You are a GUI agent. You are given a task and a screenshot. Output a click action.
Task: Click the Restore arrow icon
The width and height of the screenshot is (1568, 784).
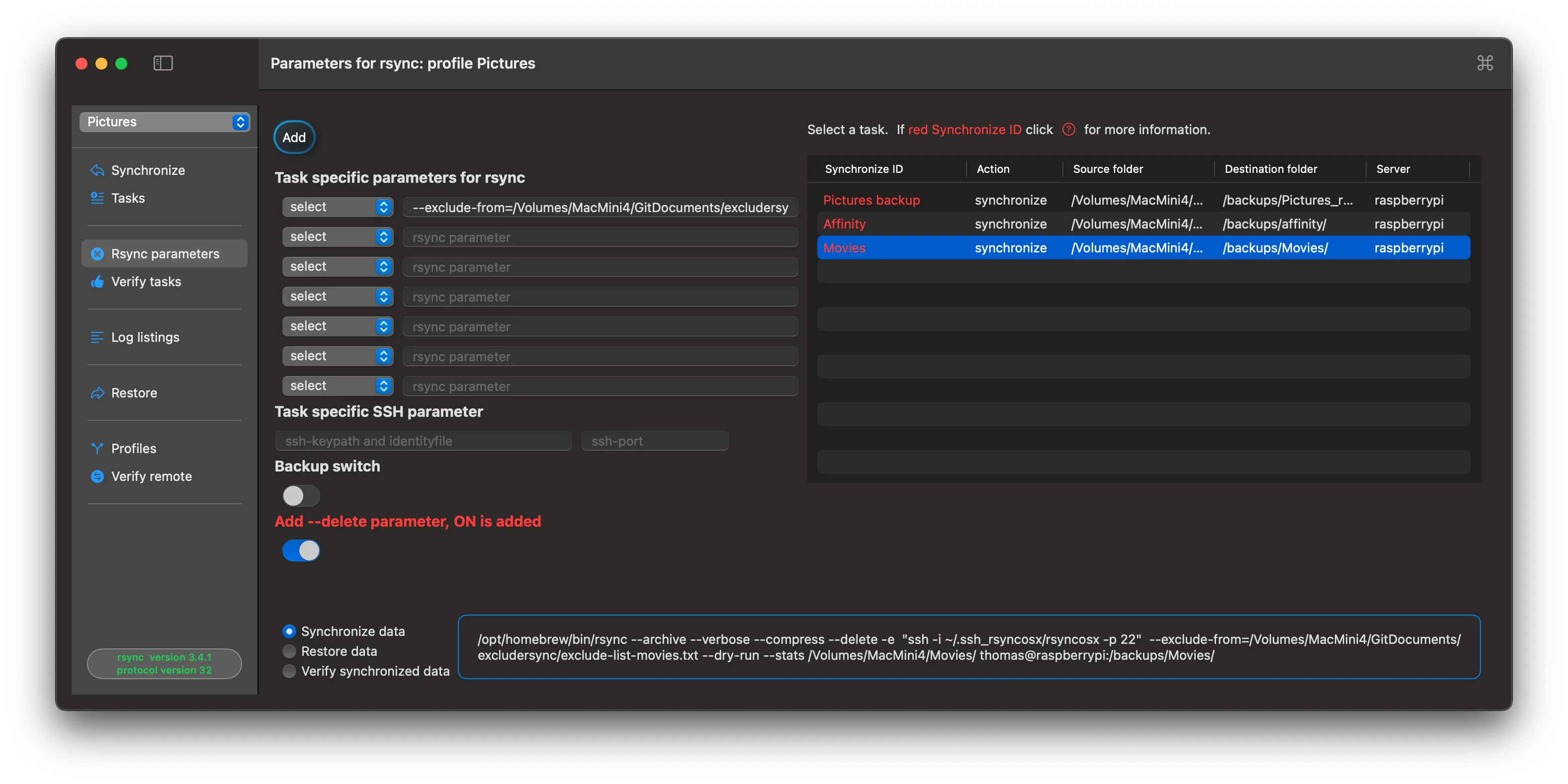[x=97, y=393]
